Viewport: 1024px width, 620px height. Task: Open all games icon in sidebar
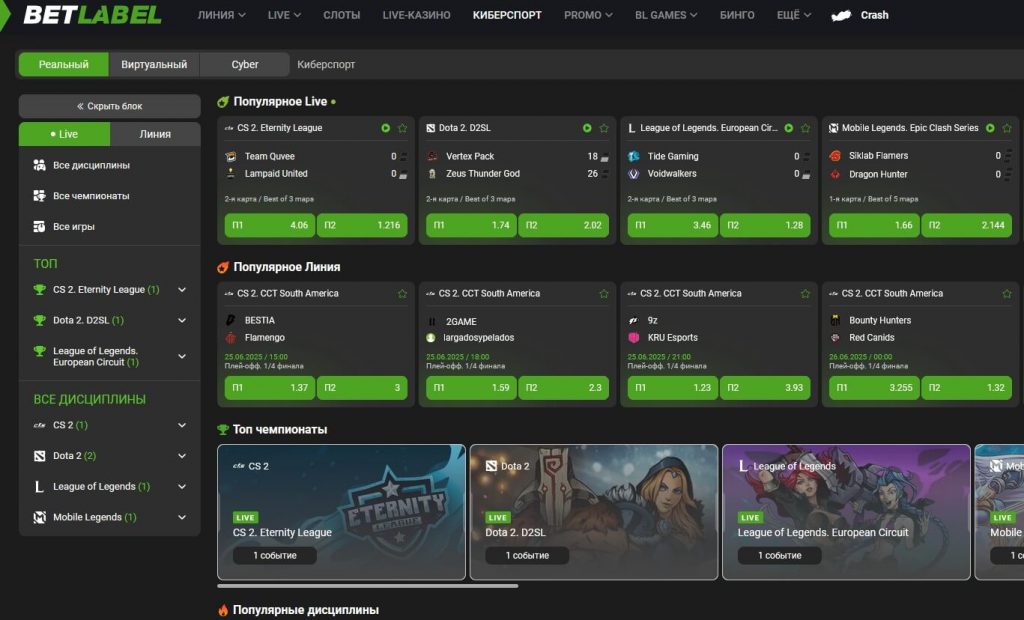[39, 227]
